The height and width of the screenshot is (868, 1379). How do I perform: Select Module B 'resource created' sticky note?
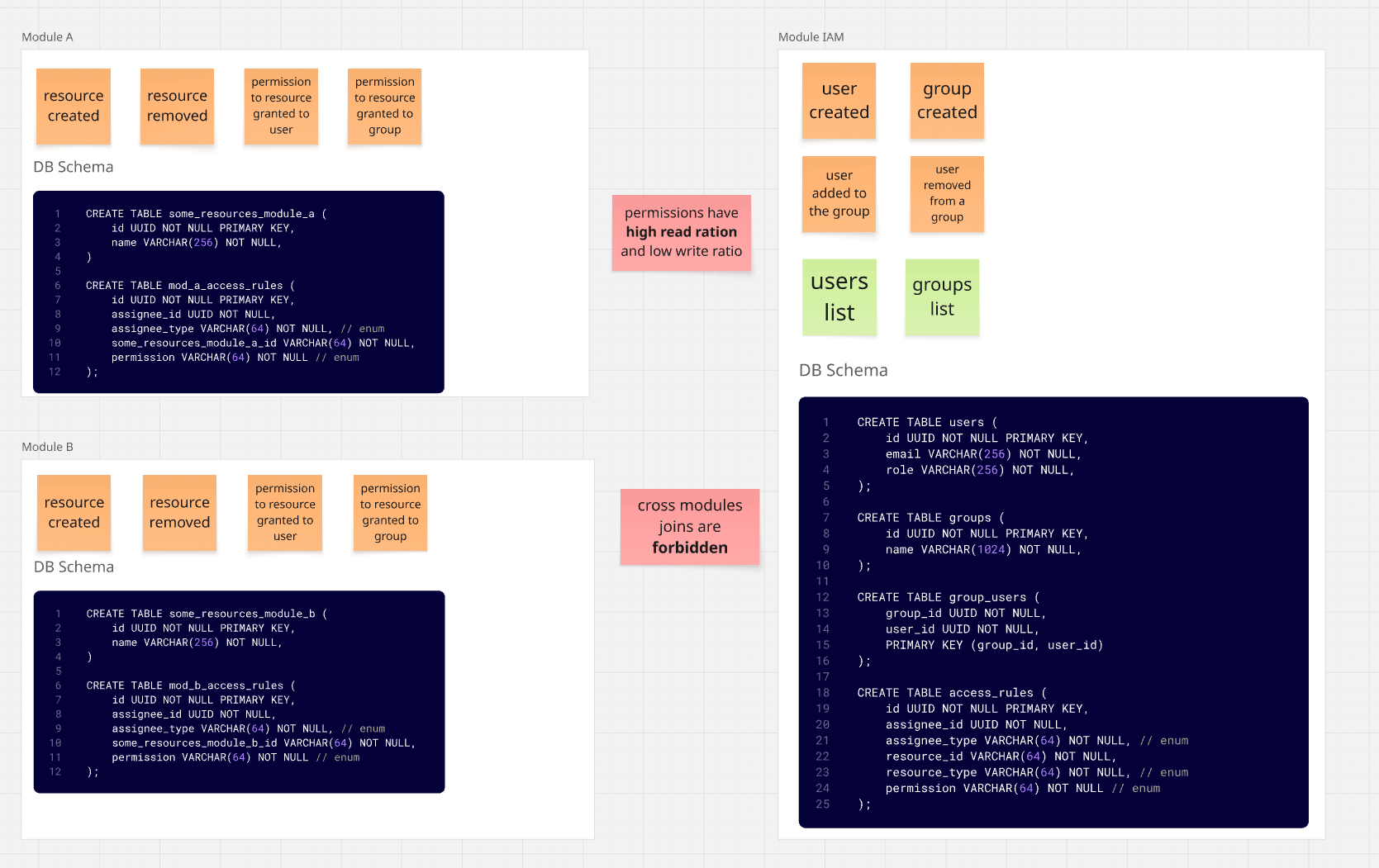(74, 513)
